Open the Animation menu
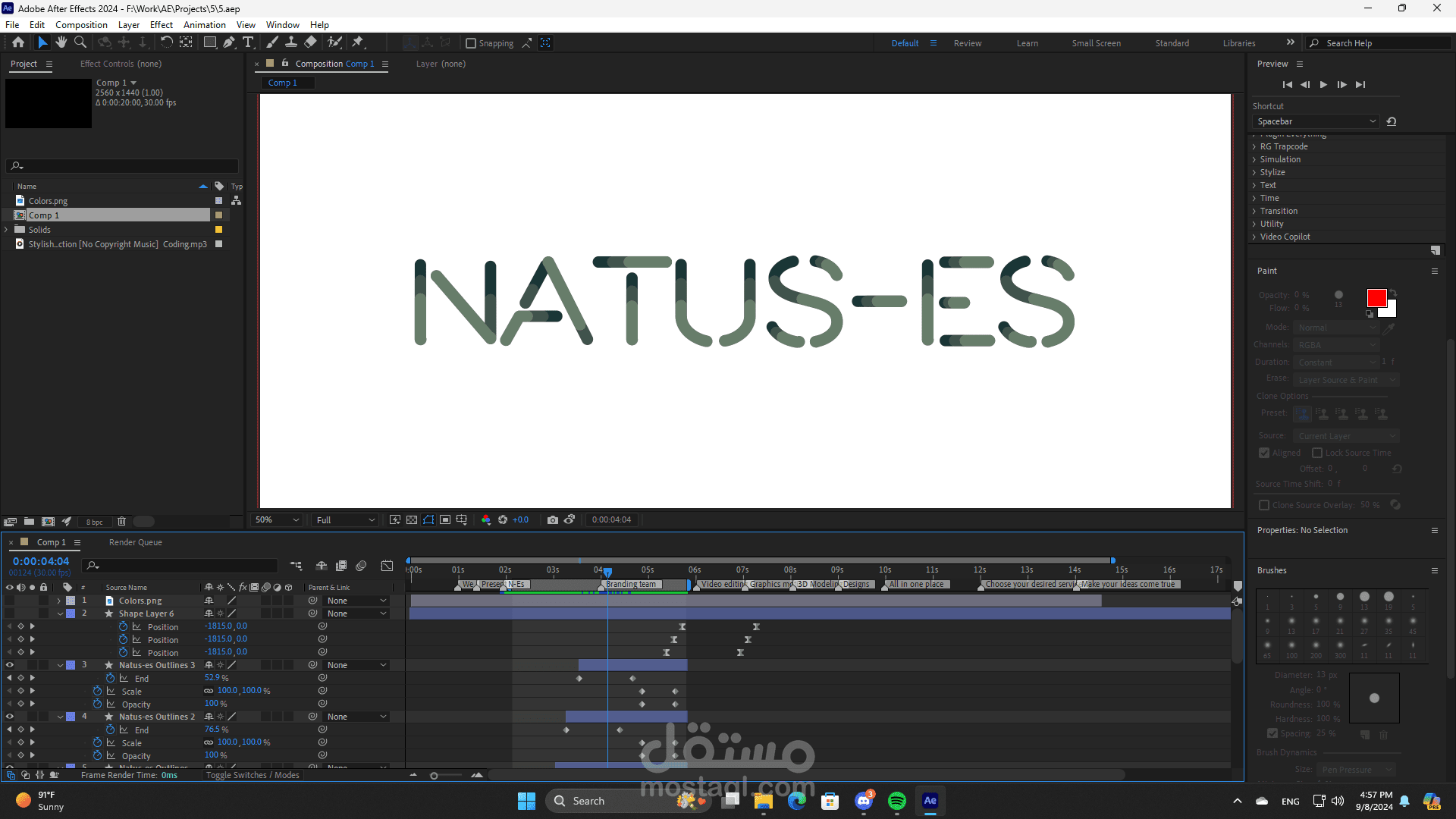1456x819 pixels. pos(204,25)
